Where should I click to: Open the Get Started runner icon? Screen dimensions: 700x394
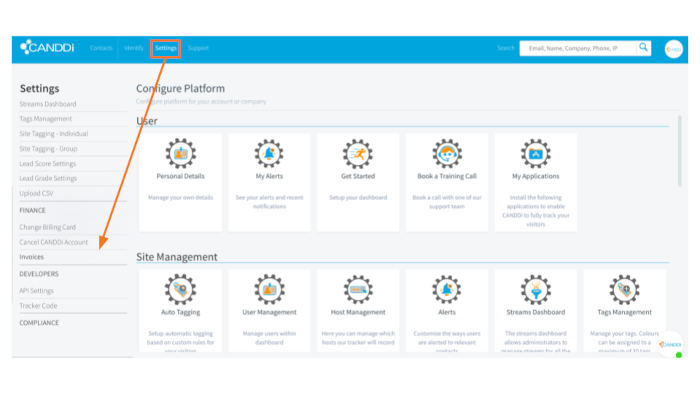358,153
